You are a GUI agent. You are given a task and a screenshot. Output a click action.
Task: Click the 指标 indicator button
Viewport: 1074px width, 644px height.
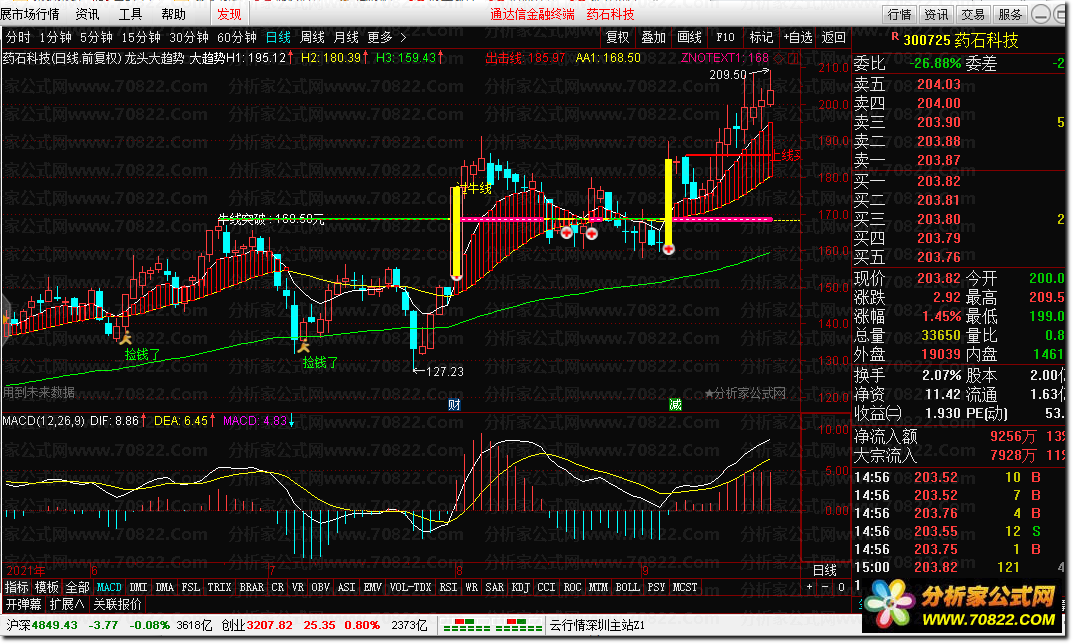(x=16, y=587)
